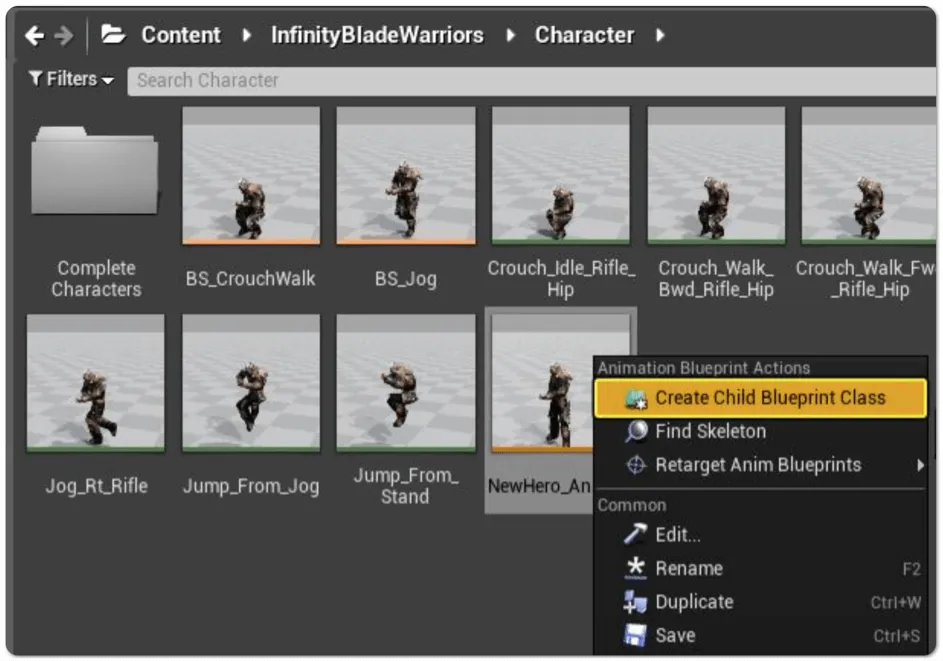
Task: Navigate to Character breadcrumb
Action: click(585, 35)
